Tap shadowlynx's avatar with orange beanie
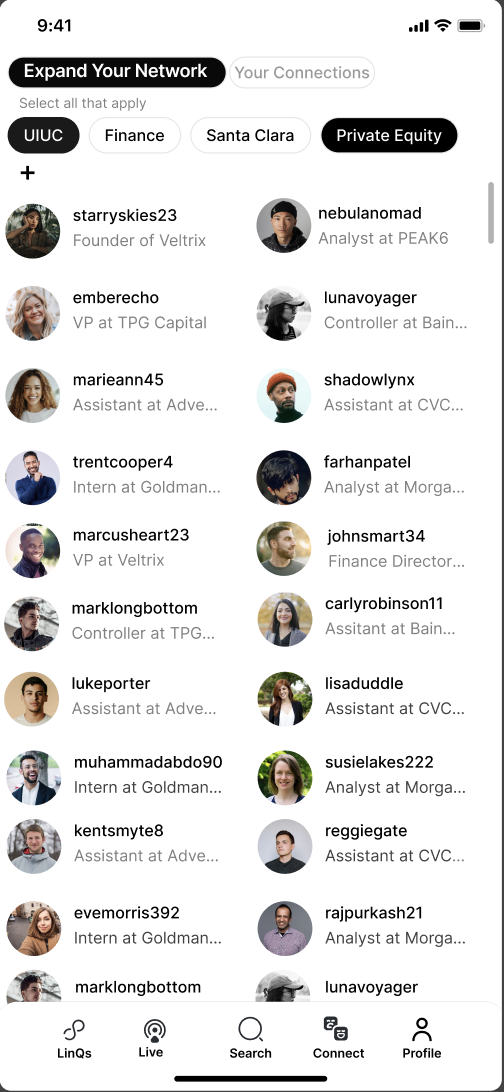 283,396
